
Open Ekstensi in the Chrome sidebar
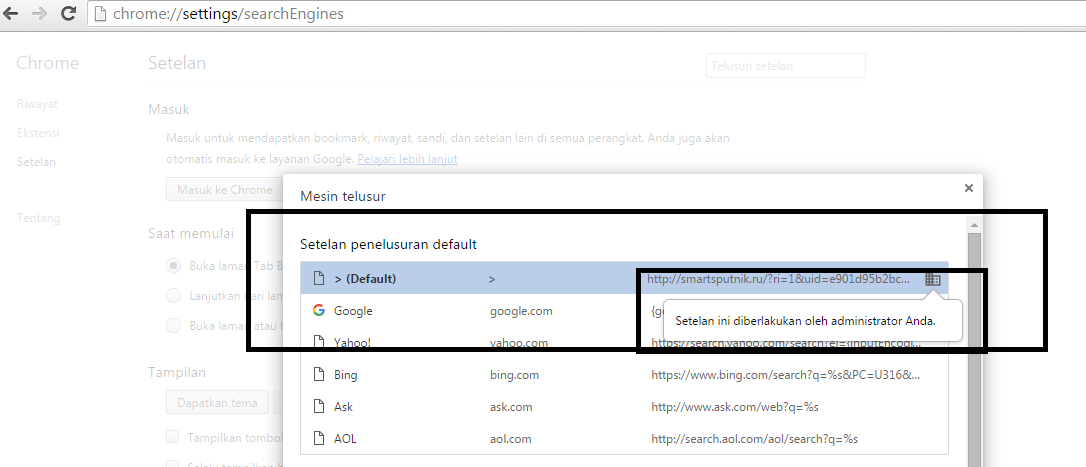(x=38, y=132)
